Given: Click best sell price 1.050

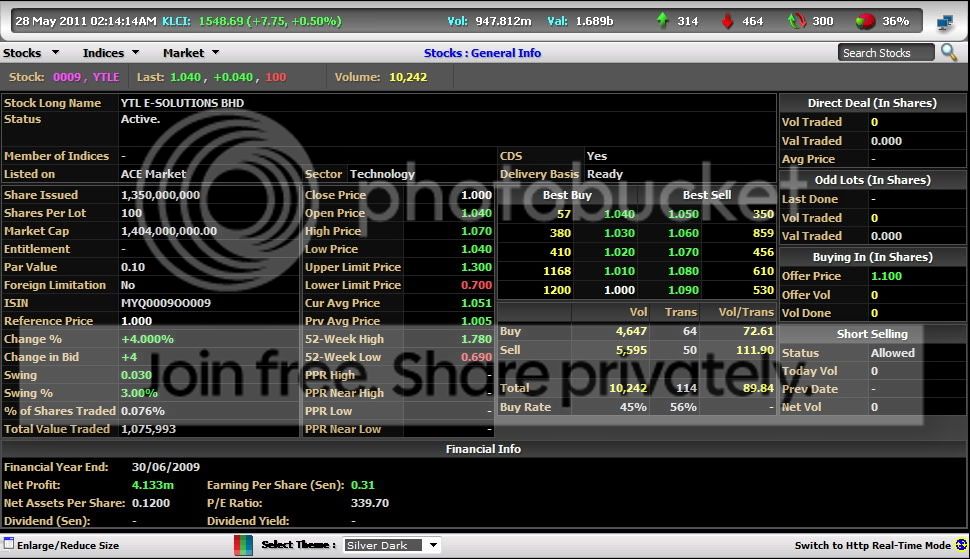Looking at the screenshot, I should (684, 214).
